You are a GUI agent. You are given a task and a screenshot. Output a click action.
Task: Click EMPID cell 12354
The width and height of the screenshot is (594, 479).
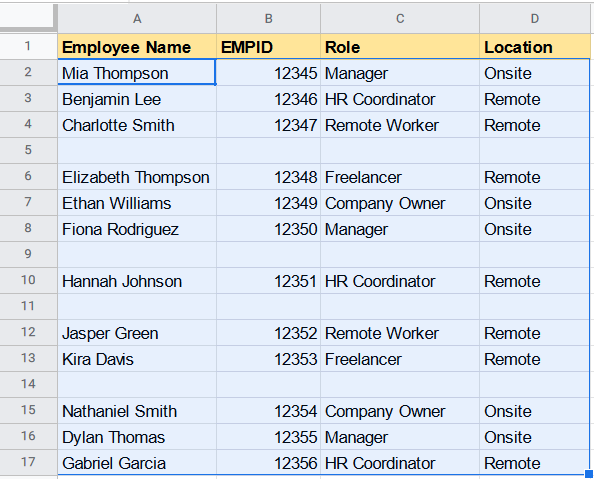(269, 410)
